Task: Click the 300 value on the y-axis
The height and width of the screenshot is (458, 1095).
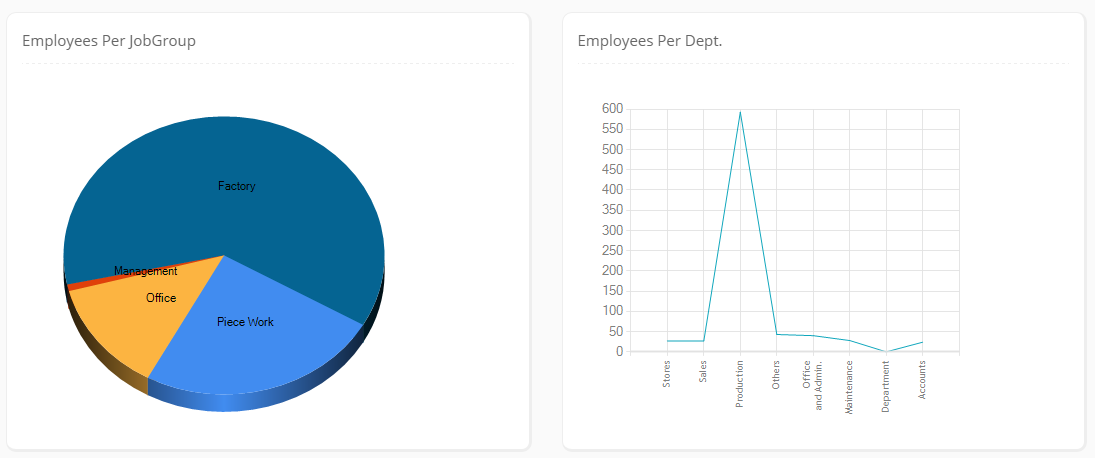Action: pos(613,230)
